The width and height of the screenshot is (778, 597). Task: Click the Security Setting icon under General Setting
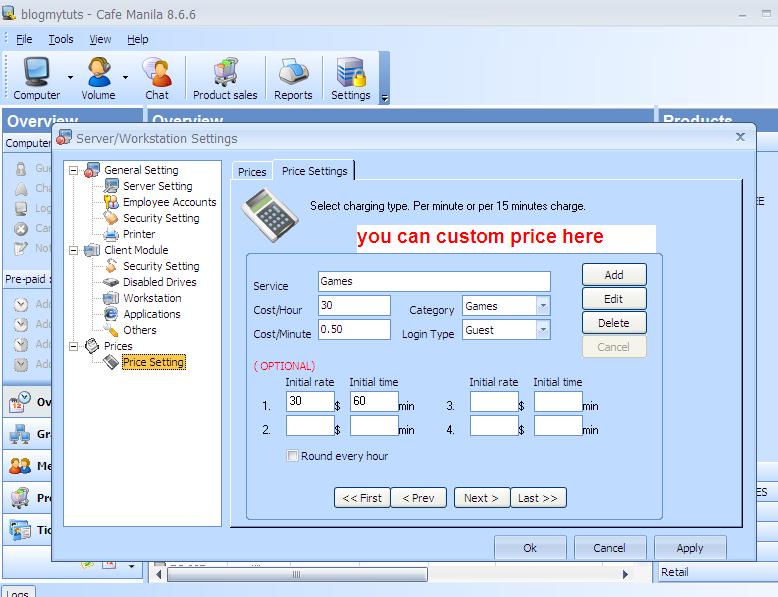click(111, 218)
